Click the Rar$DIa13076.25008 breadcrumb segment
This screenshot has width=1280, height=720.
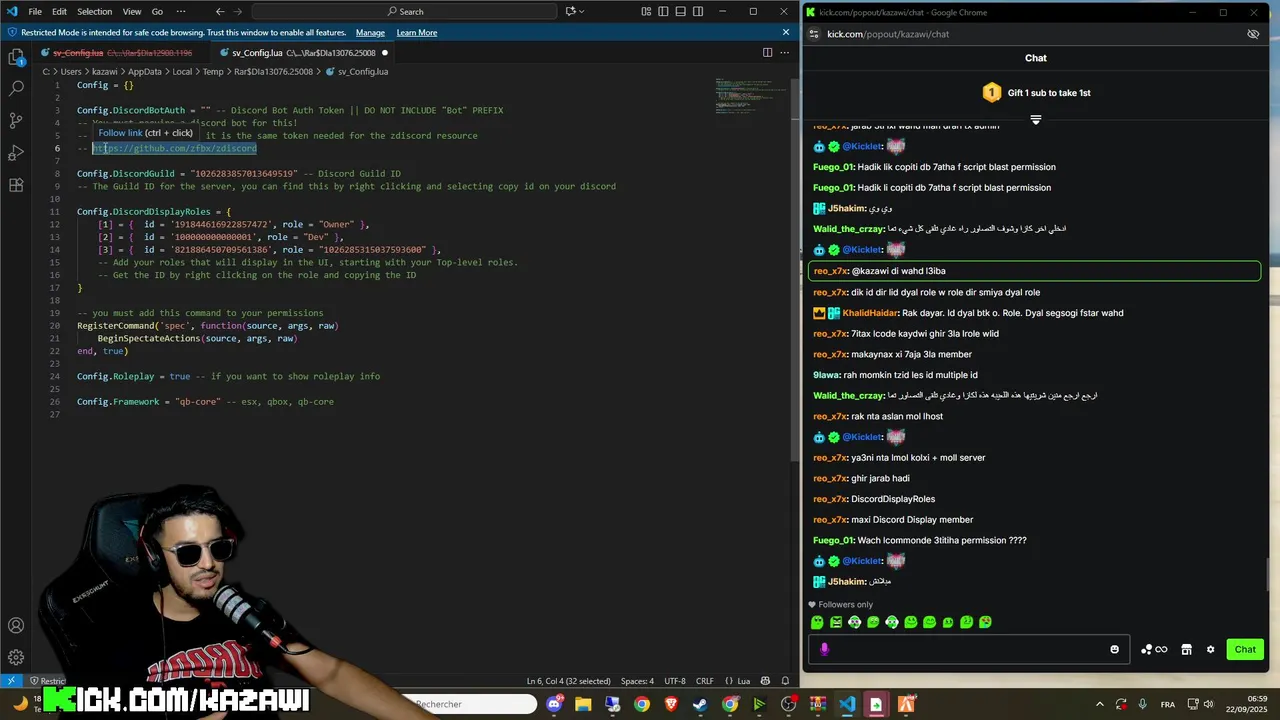click(274, 72)
